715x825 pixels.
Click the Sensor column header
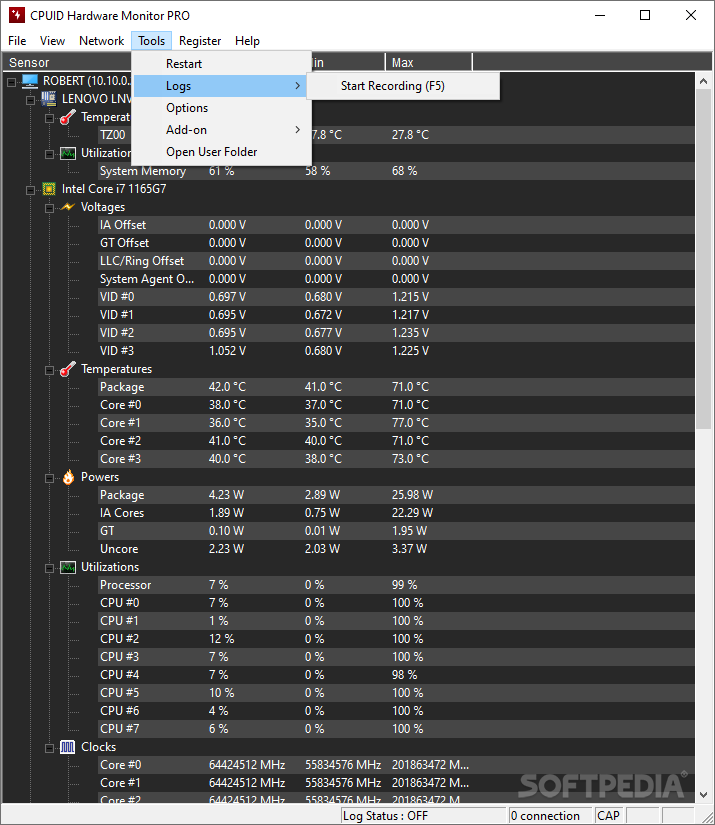pos(67,62)
